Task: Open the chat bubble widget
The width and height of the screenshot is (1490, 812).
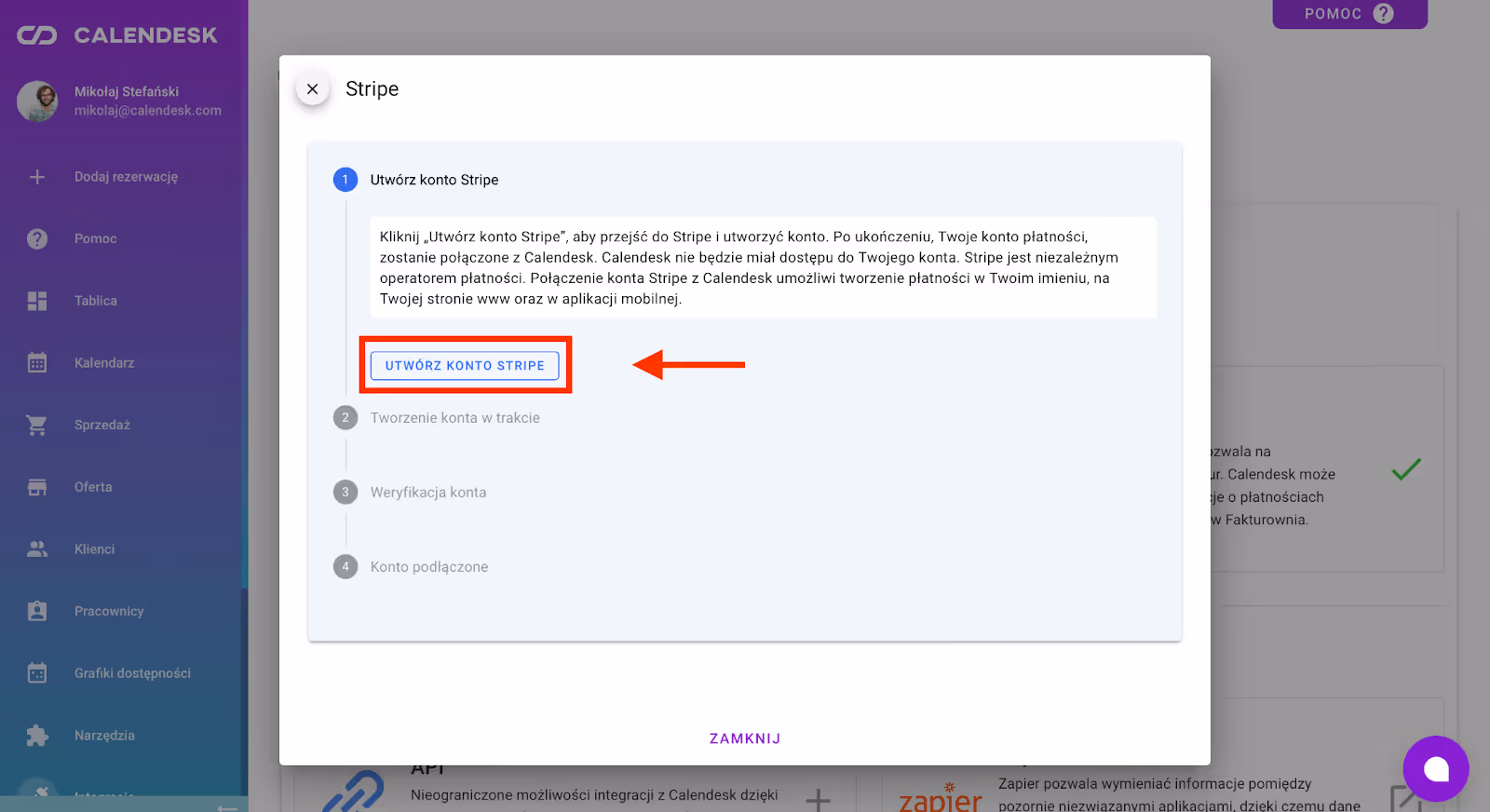Action: (x=1435, y=768)
